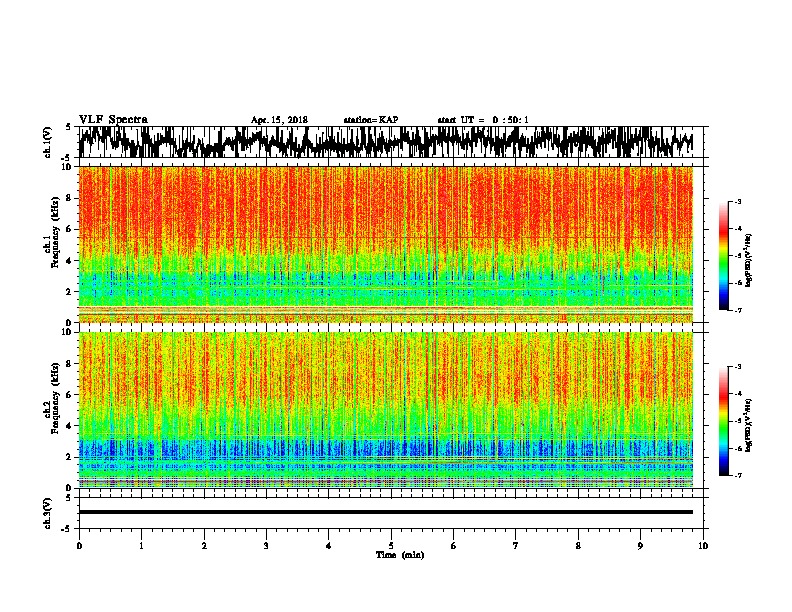Click the "10" frequency tick of the ch.1 spectrogram

coord(67,167)
